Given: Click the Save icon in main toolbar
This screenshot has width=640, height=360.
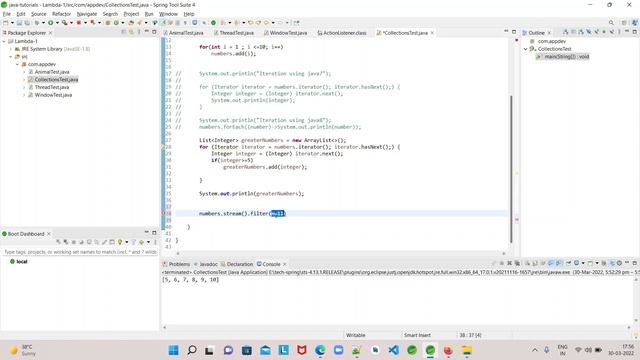Looking at the screenshot, I should click(19, 23).
